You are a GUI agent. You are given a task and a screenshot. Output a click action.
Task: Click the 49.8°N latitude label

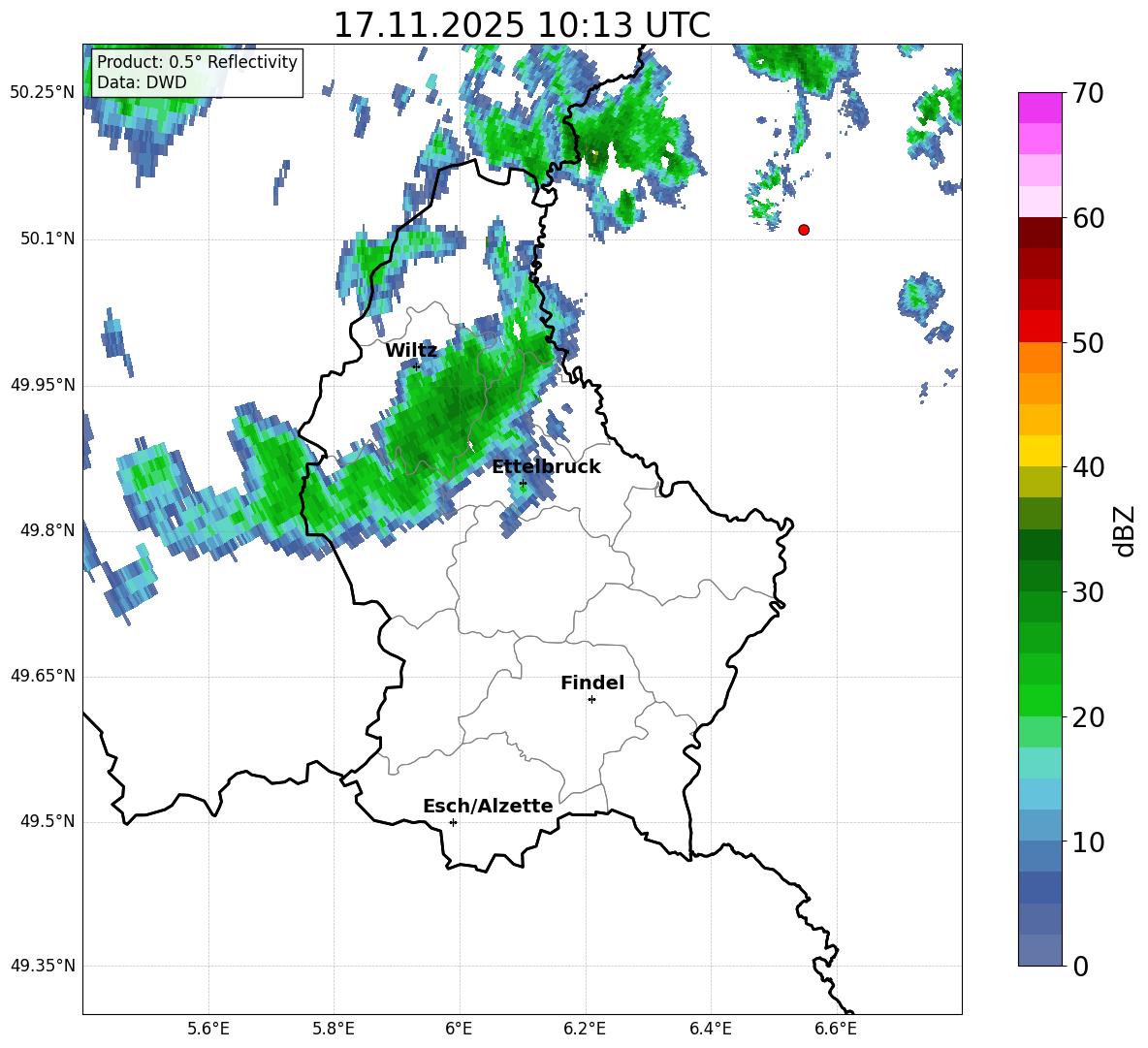pyautogui.click(x=48, y=530)
